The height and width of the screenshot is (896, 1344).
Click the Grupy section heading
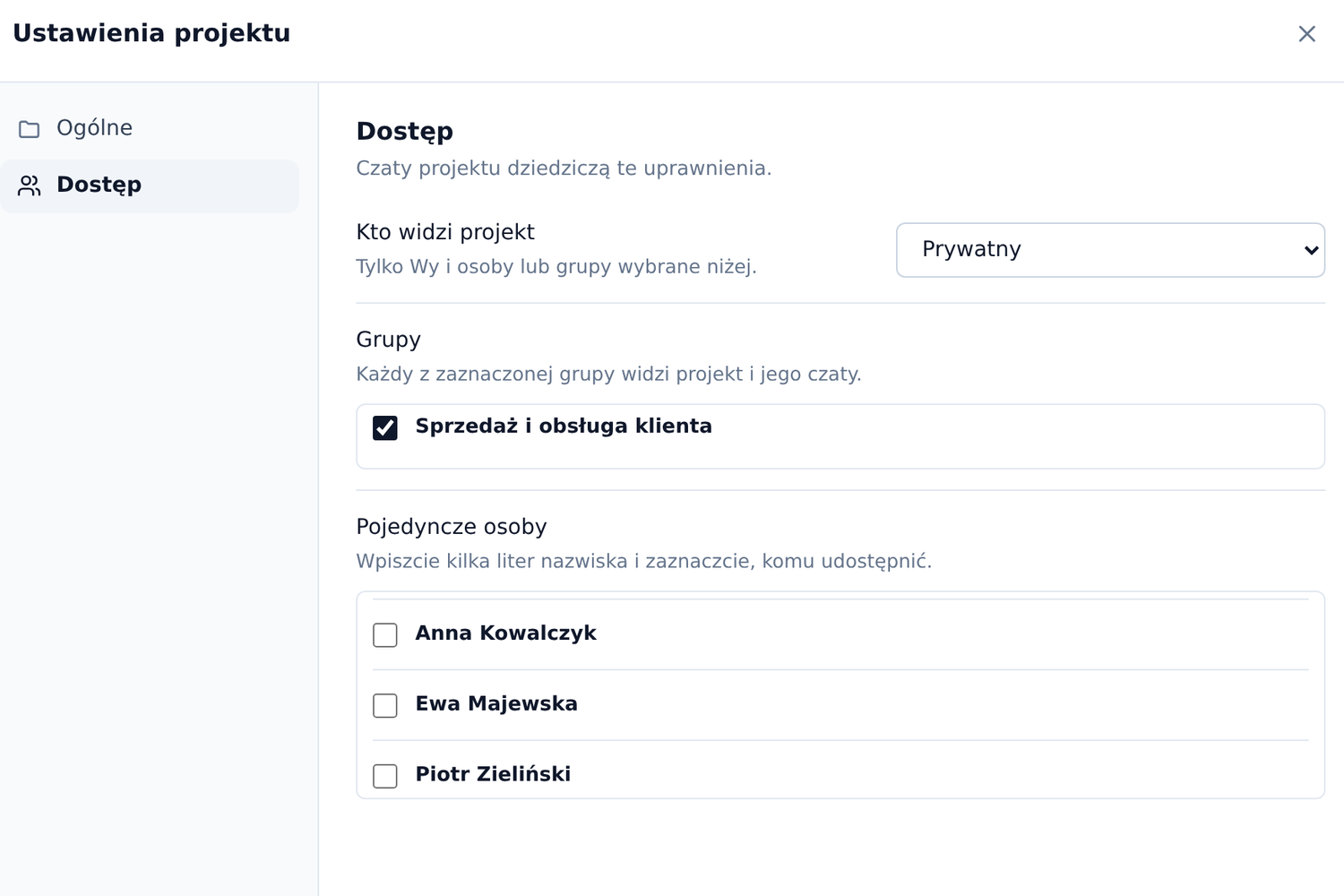pyautogui.click(x=388, y=340)
